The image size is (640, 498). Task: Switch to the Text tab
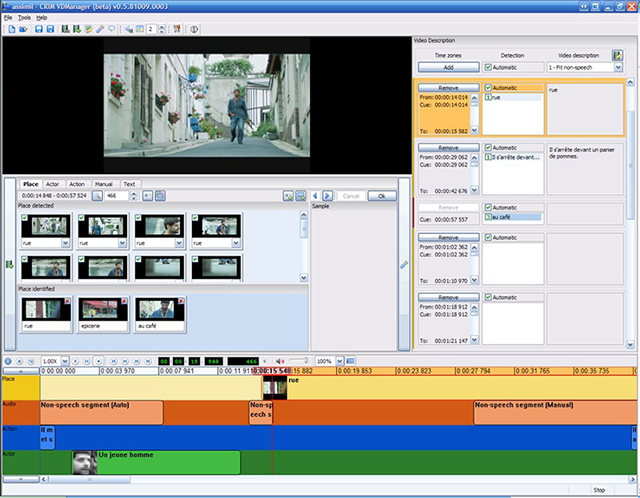(129, 184)
